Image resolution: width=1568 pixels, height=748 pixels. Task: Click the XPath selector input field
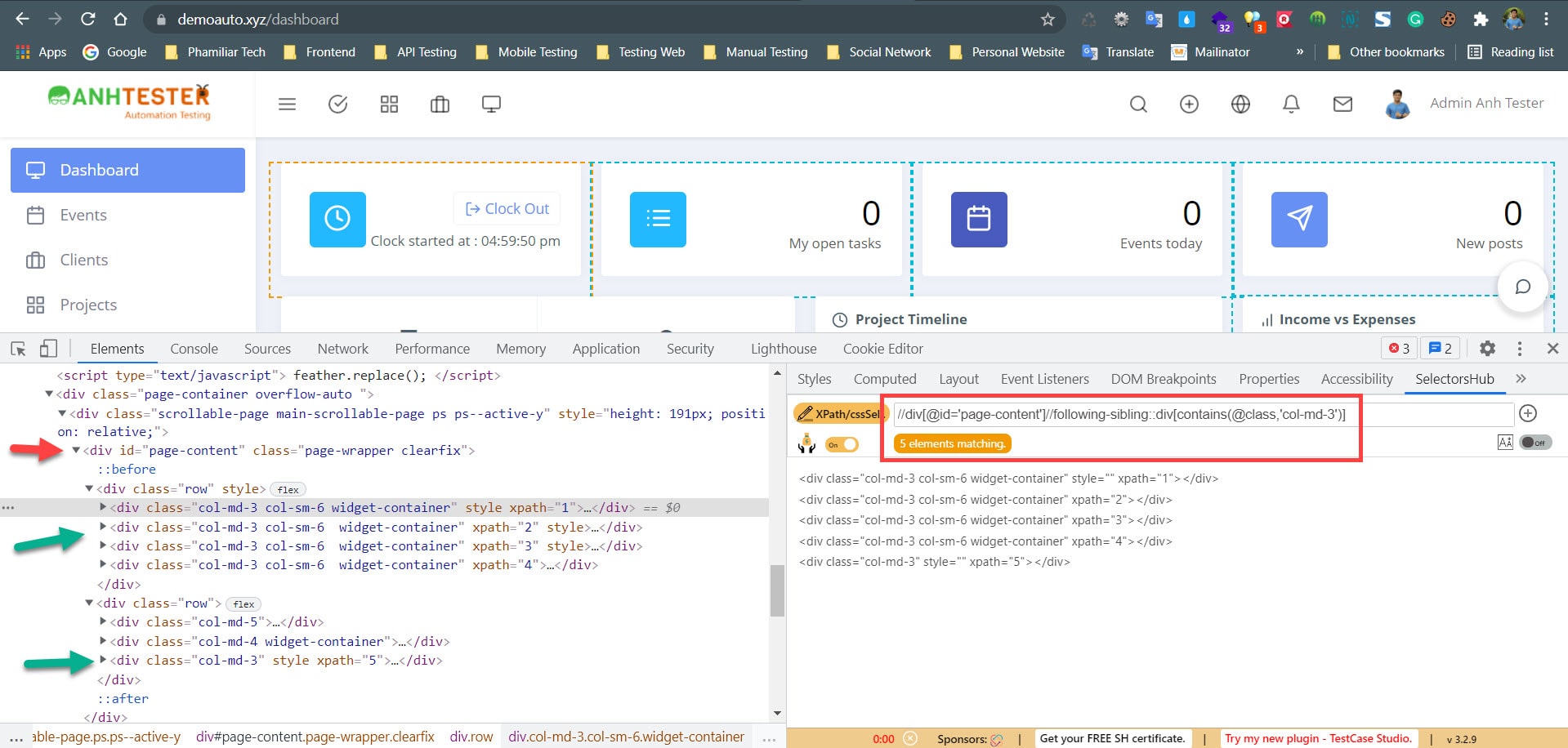click(x=1204, y=414)
